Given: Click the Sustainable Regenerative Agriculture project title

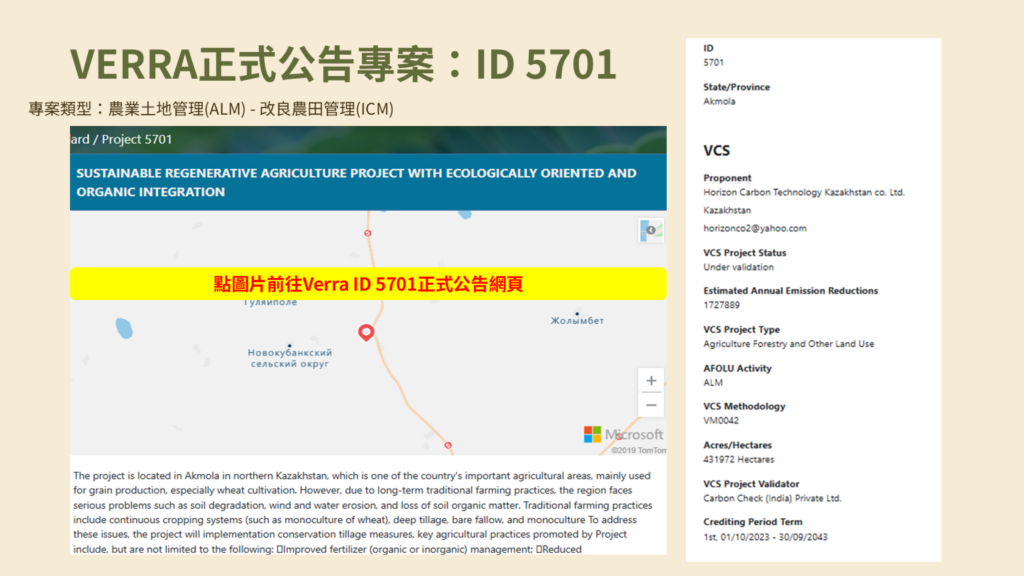Looking at the screenshot, I should point(356,182).
